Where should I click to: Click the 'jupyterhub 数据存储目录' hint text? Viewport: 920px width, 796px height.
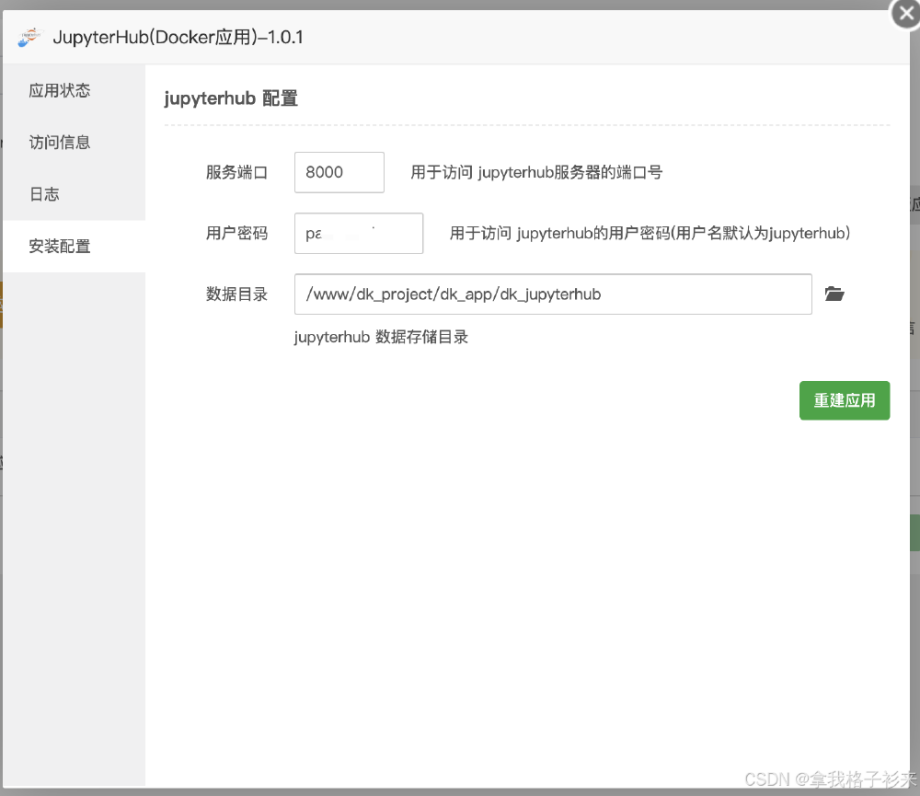click(x=381, y=337)
